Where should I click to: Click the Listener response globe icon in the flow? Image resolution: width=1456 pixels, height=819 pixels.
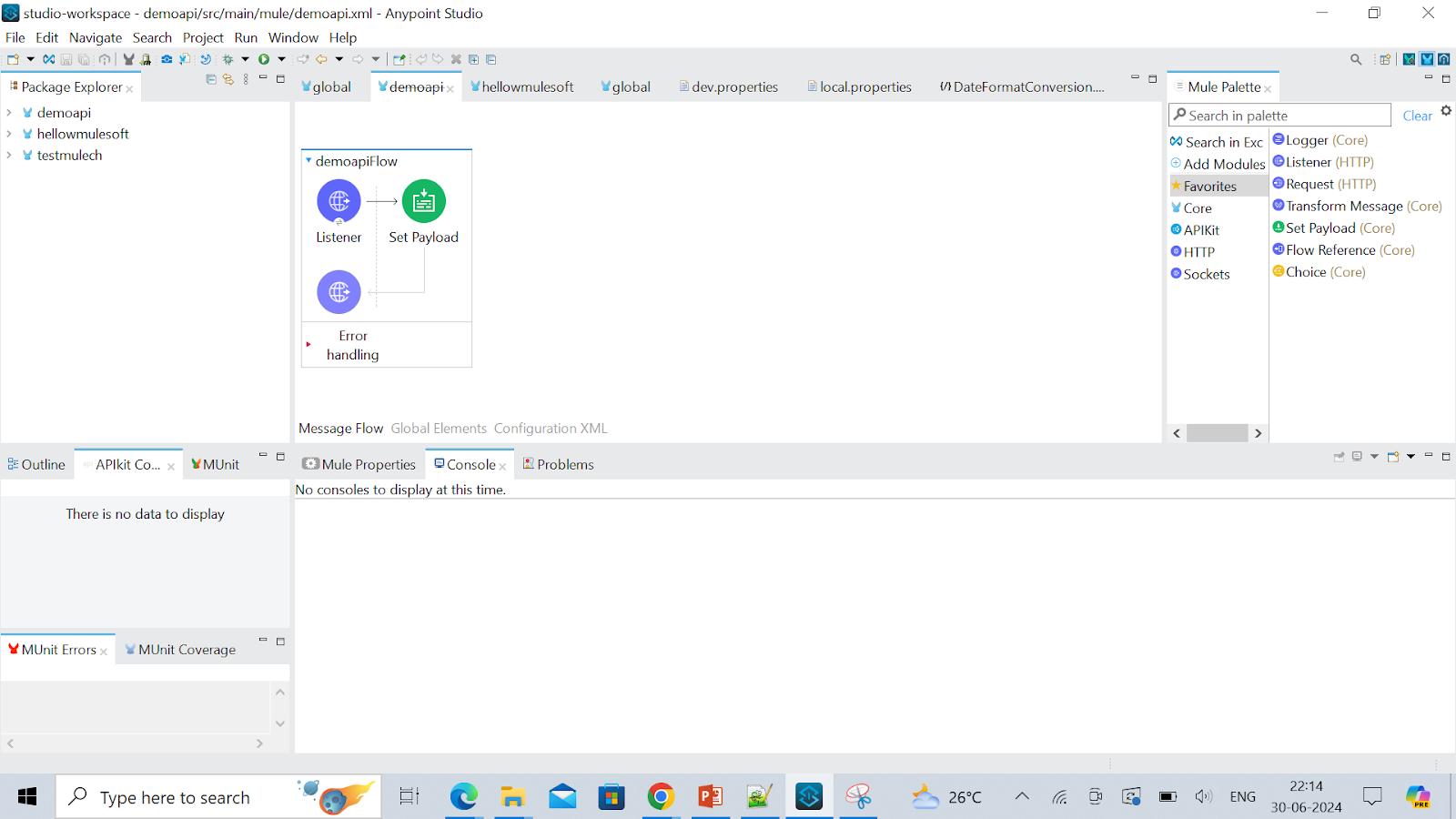[339, 292]
